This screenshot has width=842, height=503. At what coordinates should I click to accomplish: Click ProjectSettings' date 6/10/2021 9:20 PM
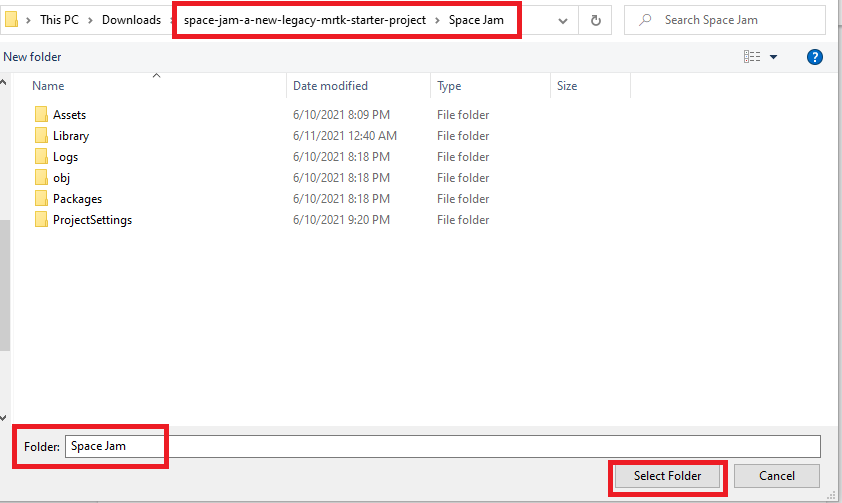(341, 220)
